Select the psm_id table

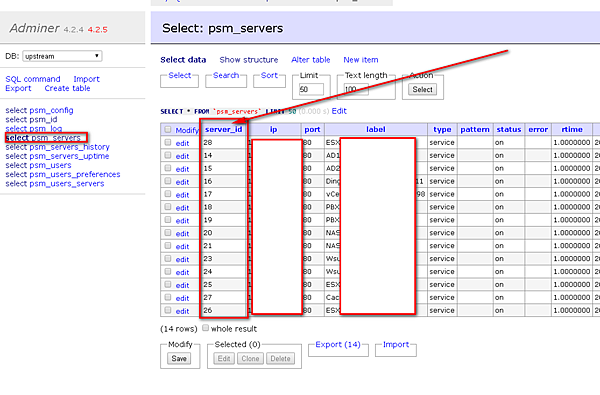pos(43,119)
